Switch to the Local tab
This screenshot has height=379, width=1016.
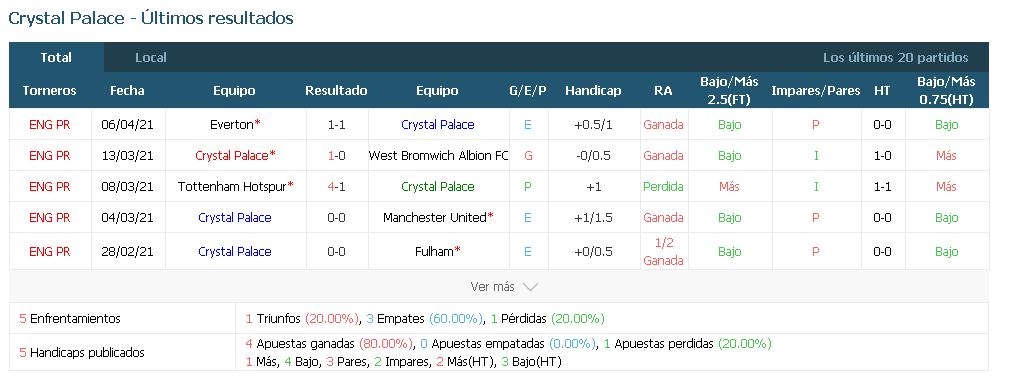point(150,58)
